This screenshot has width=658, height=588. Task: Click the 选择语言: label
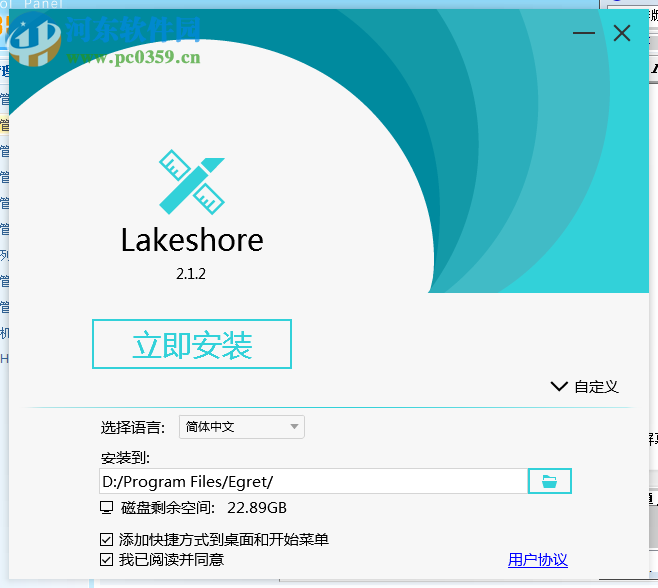coord(133,427)
